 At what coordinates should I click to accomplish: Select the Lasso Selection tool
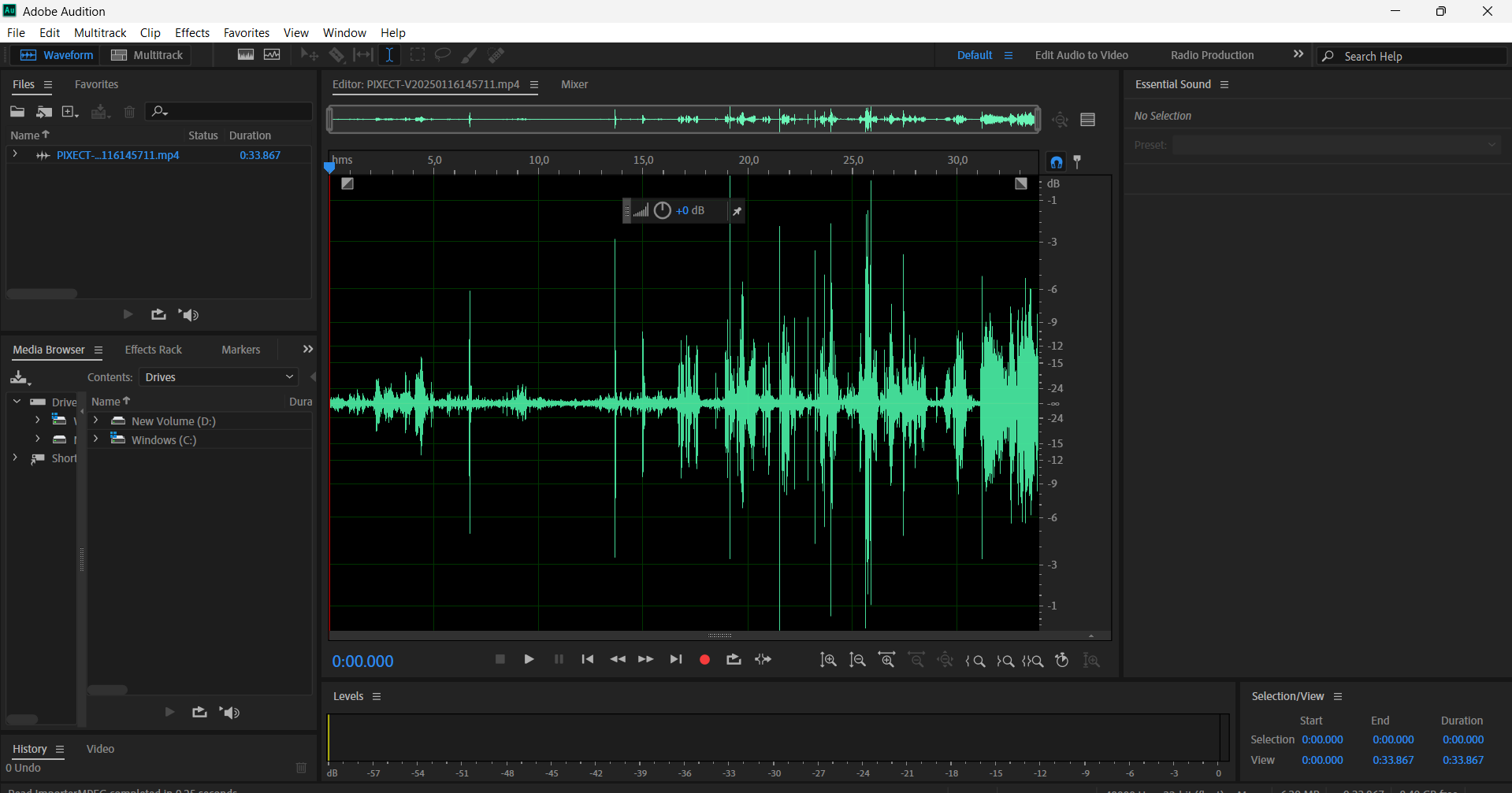click(x=443, y=54)
